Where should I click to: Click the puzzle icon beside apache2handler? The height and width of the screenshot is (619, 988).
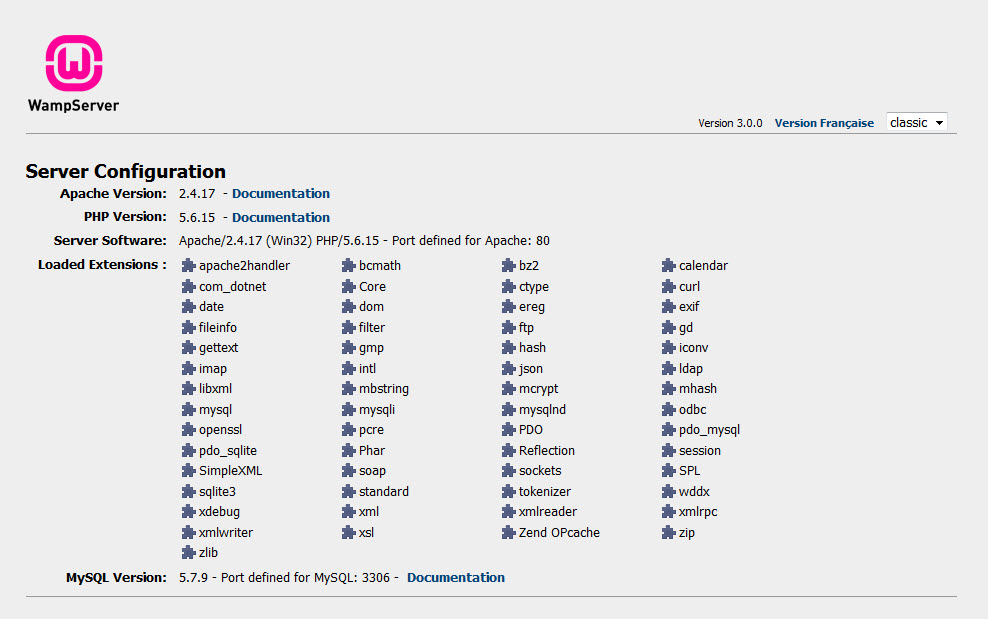coord(189,266)
